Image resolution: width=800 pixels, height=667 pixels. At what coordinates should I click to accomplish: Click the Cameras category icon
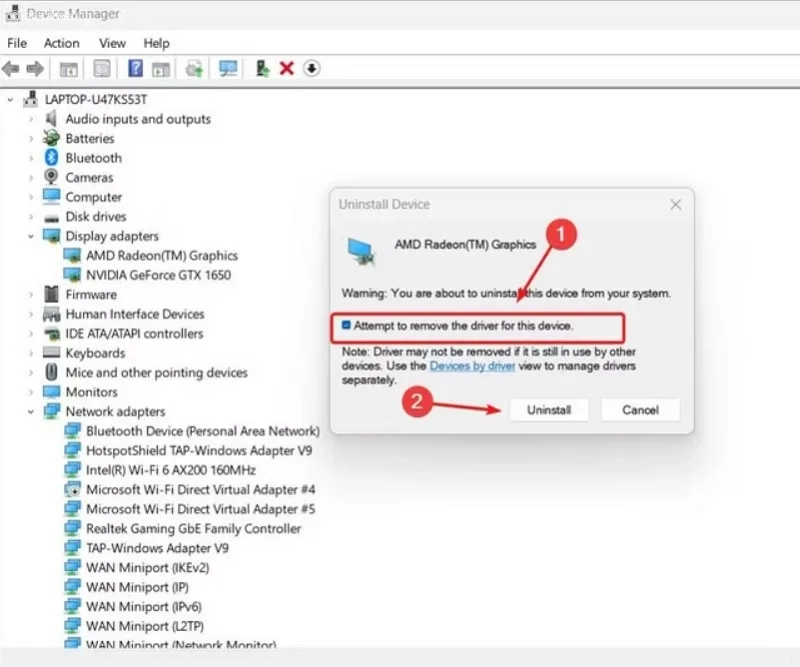pos(51,177)
